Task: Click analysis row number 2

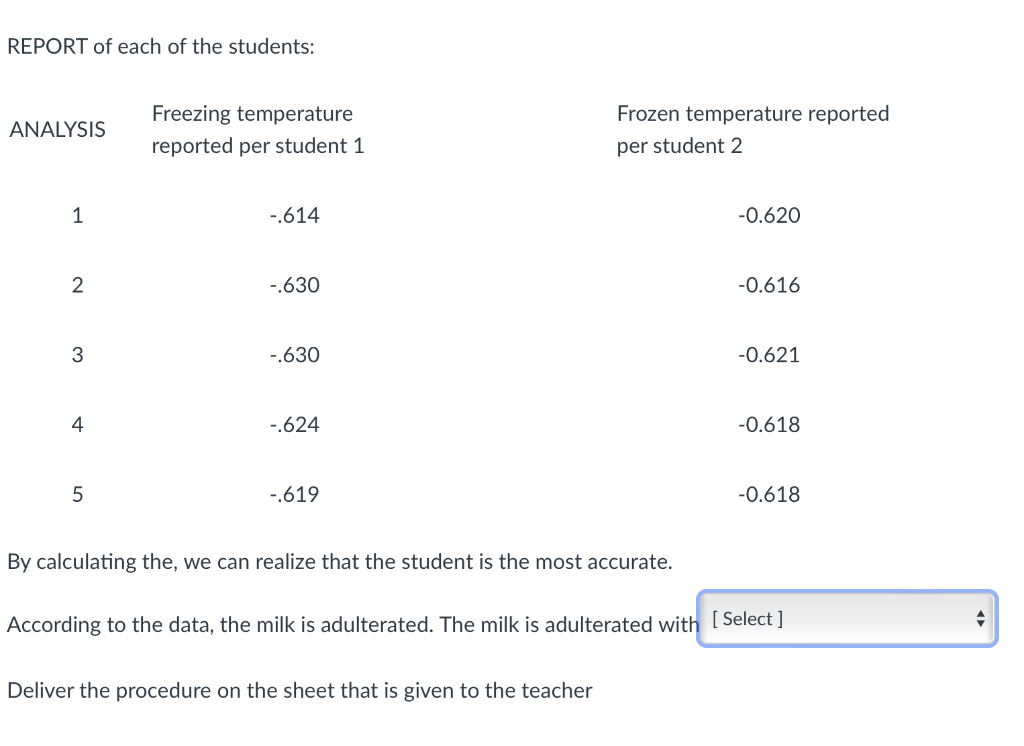Action: coord(77,285)
